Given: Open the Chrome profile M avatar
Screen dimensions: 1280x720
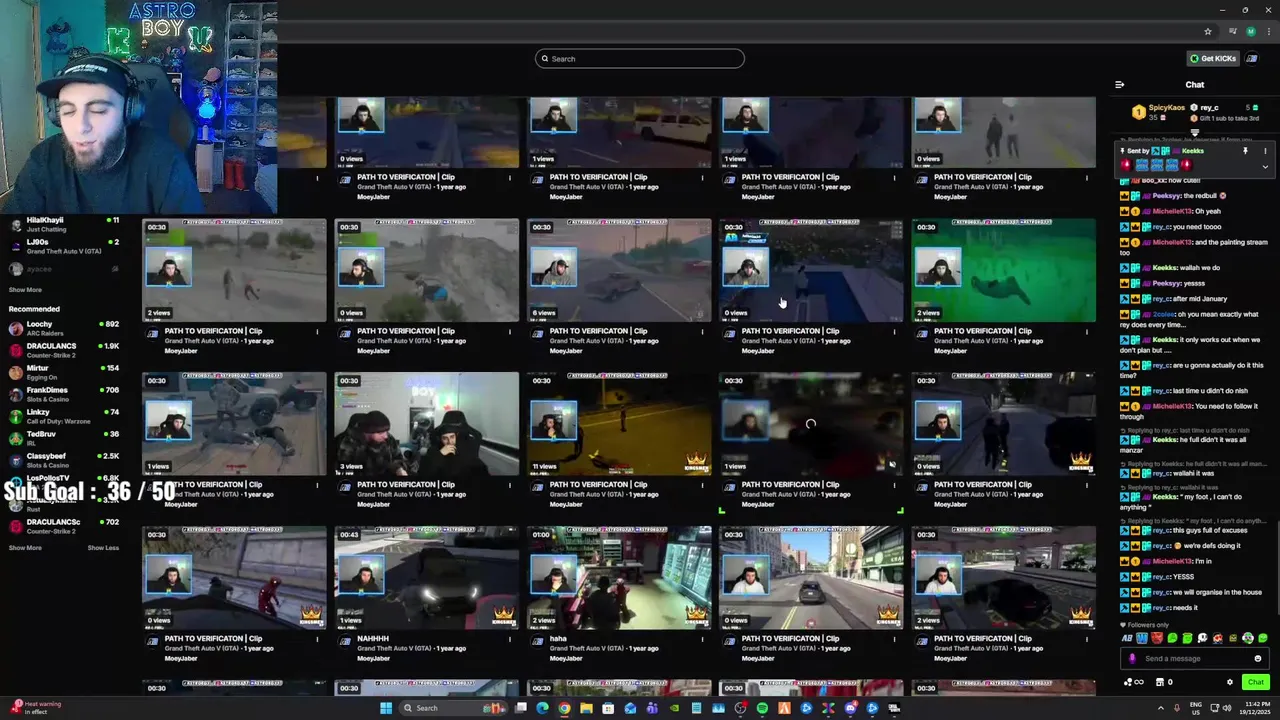Looking at the screenshot, I should (1250, 32).
